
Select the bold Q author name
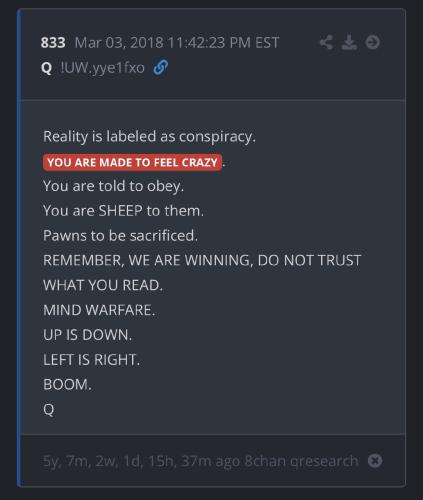[46, 68]
